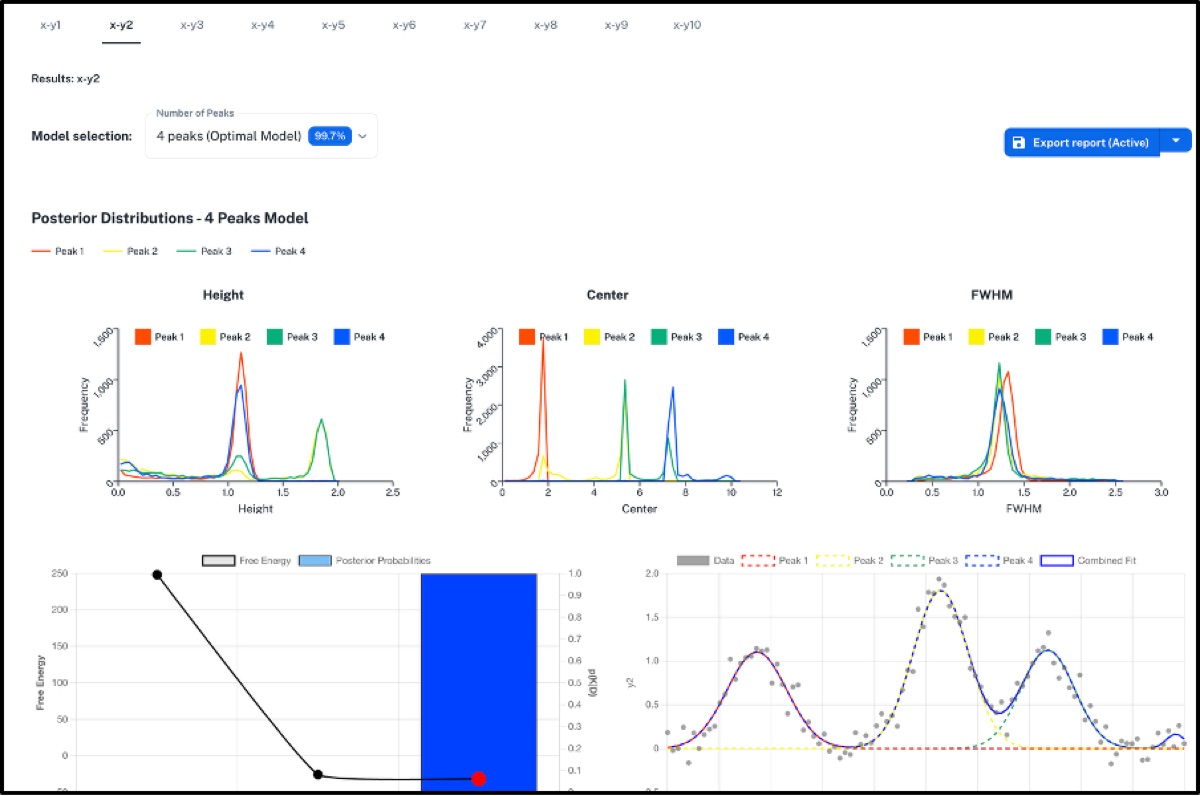Click the red free energy data point
Screen dimensions: 1200x796
click(479, 778)
